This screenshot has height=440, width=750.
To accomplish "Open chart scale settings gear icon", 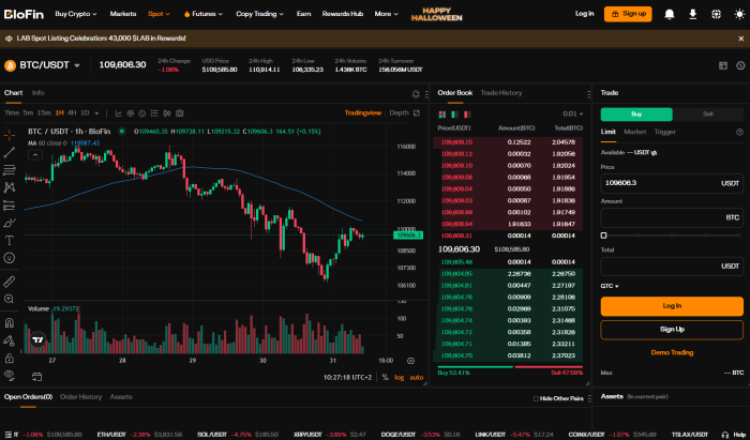I will click(411, 361).
